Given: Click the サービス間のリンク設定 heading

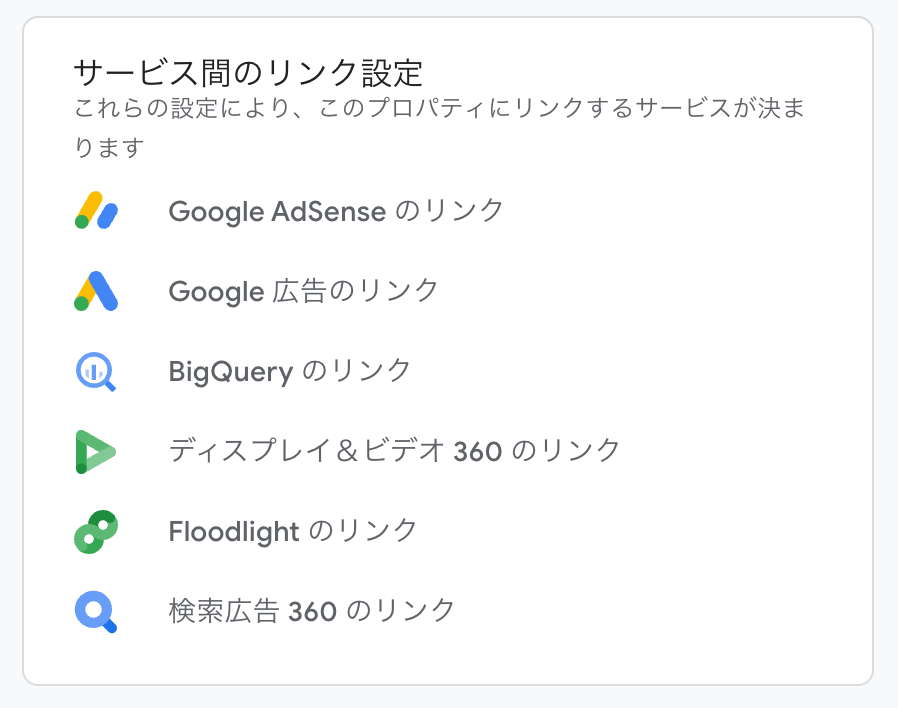Looking at the screenshot, I should [249, 73].
